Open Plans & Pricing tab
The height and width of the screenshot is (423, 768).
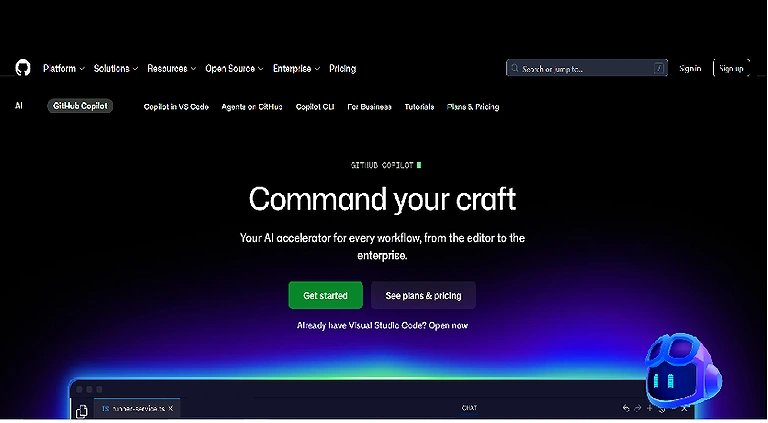pyautogui.click(x=473, y=107)
